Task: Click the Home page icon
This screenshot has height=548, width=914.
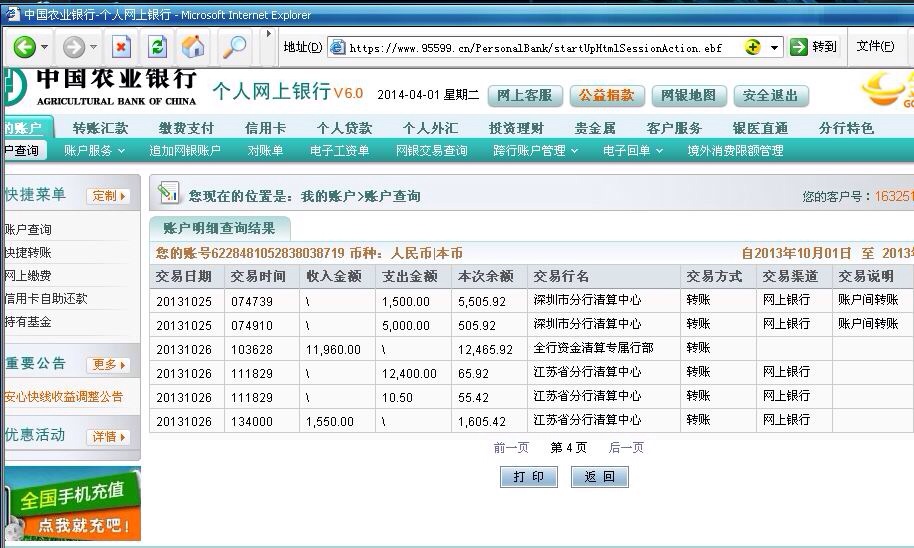Action: tap(193, 47)
